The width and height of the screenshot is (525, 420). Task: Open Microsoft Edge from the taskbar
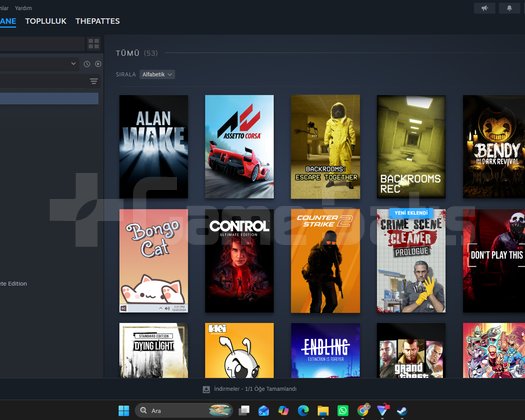click(x=303, y=411)
